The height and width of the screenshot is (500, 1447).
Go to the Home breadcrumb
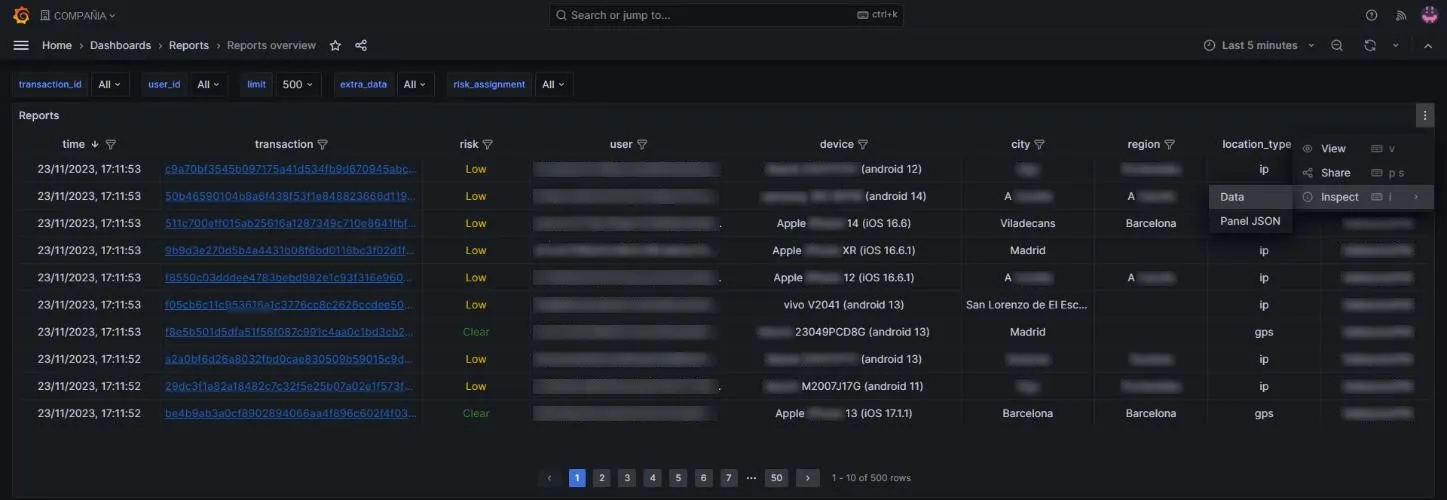pos(57,45)
